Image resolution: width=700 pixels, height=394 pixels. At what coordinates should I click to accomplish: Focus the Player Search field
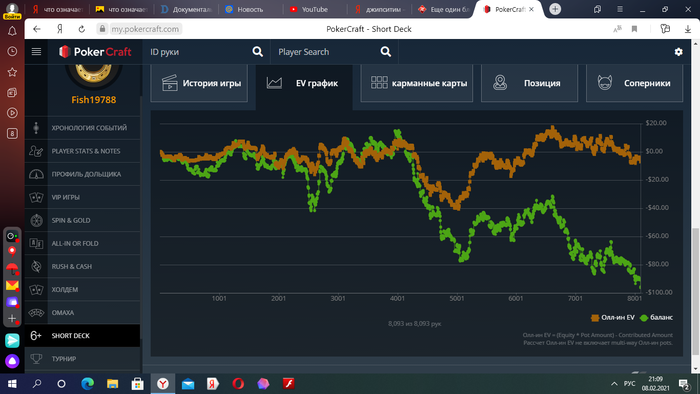pos(327,52)
